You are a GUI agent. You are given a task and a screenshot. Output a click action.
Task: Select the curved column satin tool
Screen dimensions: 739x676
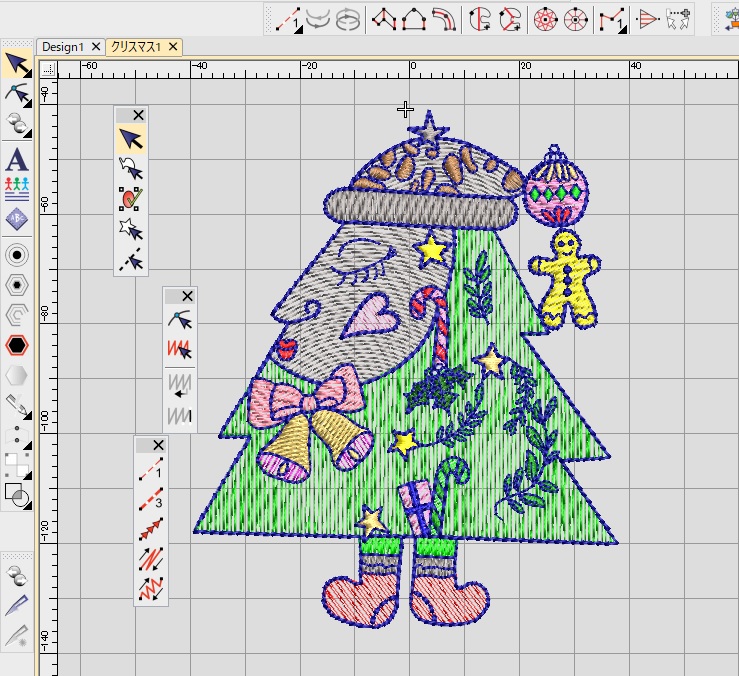coord(444,20)
